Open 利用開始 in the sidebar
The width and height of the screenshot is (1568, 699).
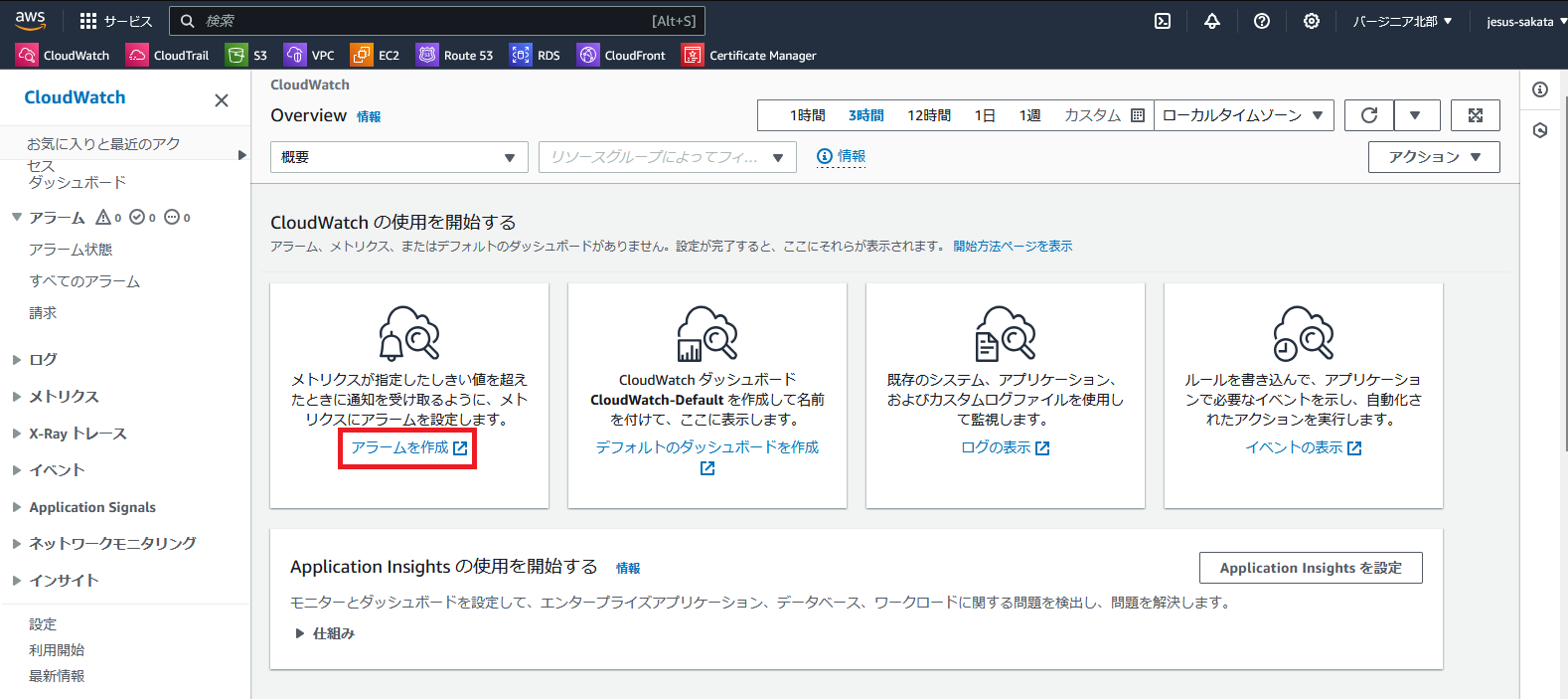click(57, 650)
